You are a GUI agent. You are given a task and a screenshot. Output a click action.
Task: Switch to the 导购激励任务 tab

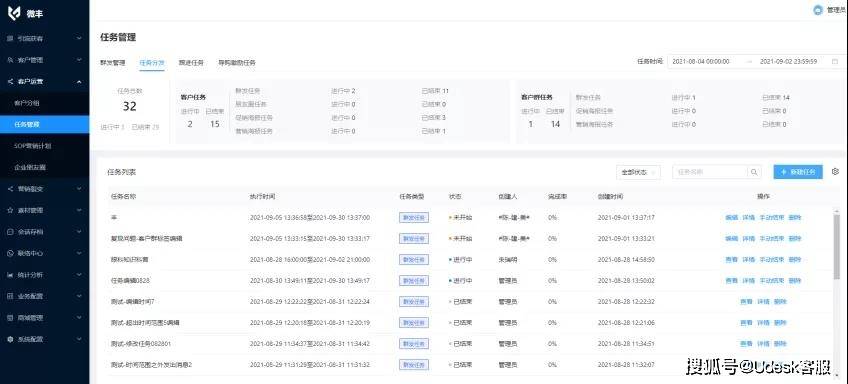237,63
